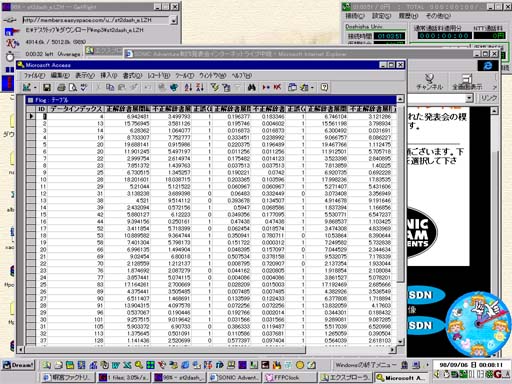
Task: Open the レコード(R) menu in Access
Action: (159, 76)
